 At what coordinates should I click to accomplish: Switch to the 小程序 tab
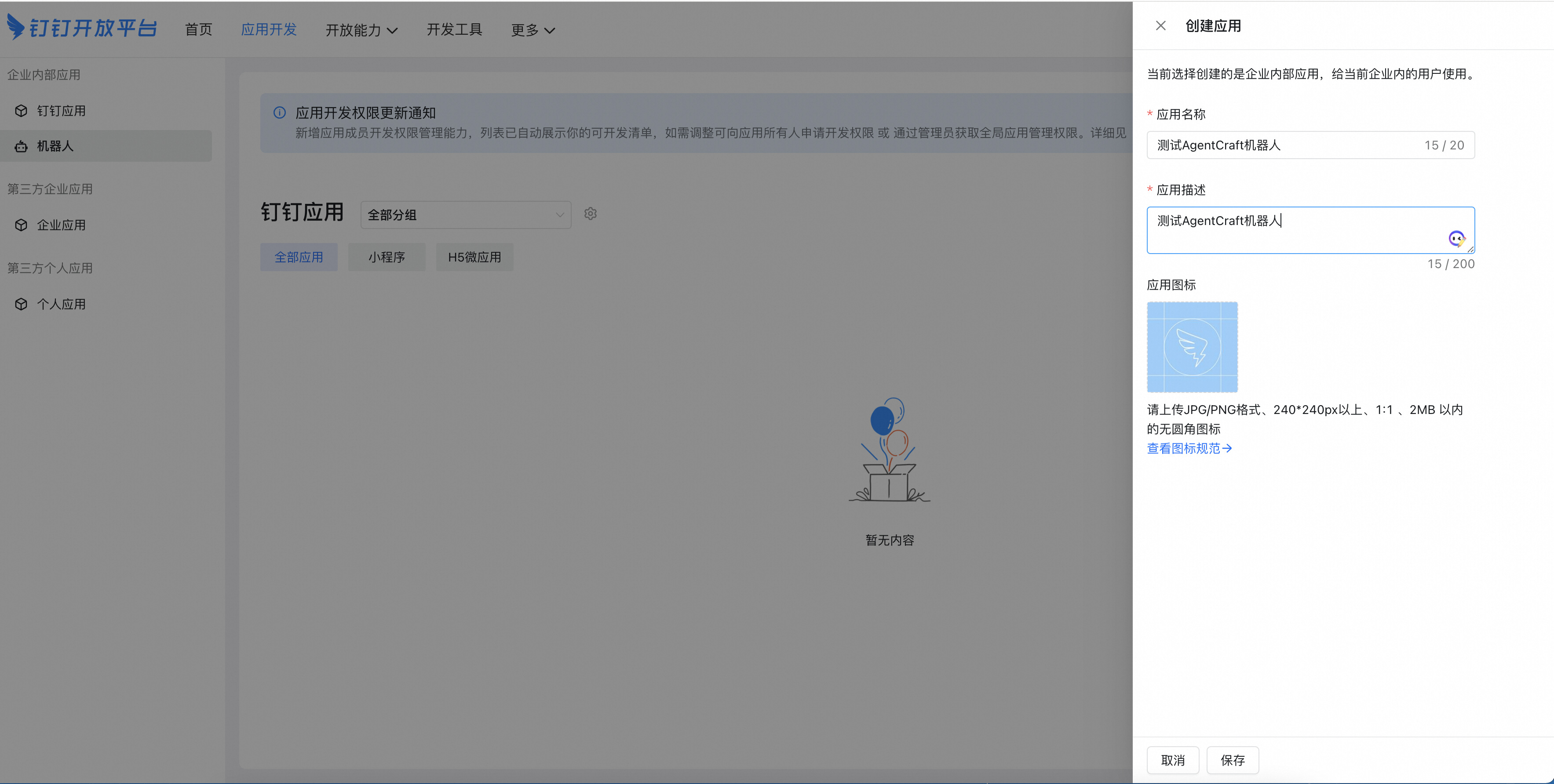[x=387, y=257]
